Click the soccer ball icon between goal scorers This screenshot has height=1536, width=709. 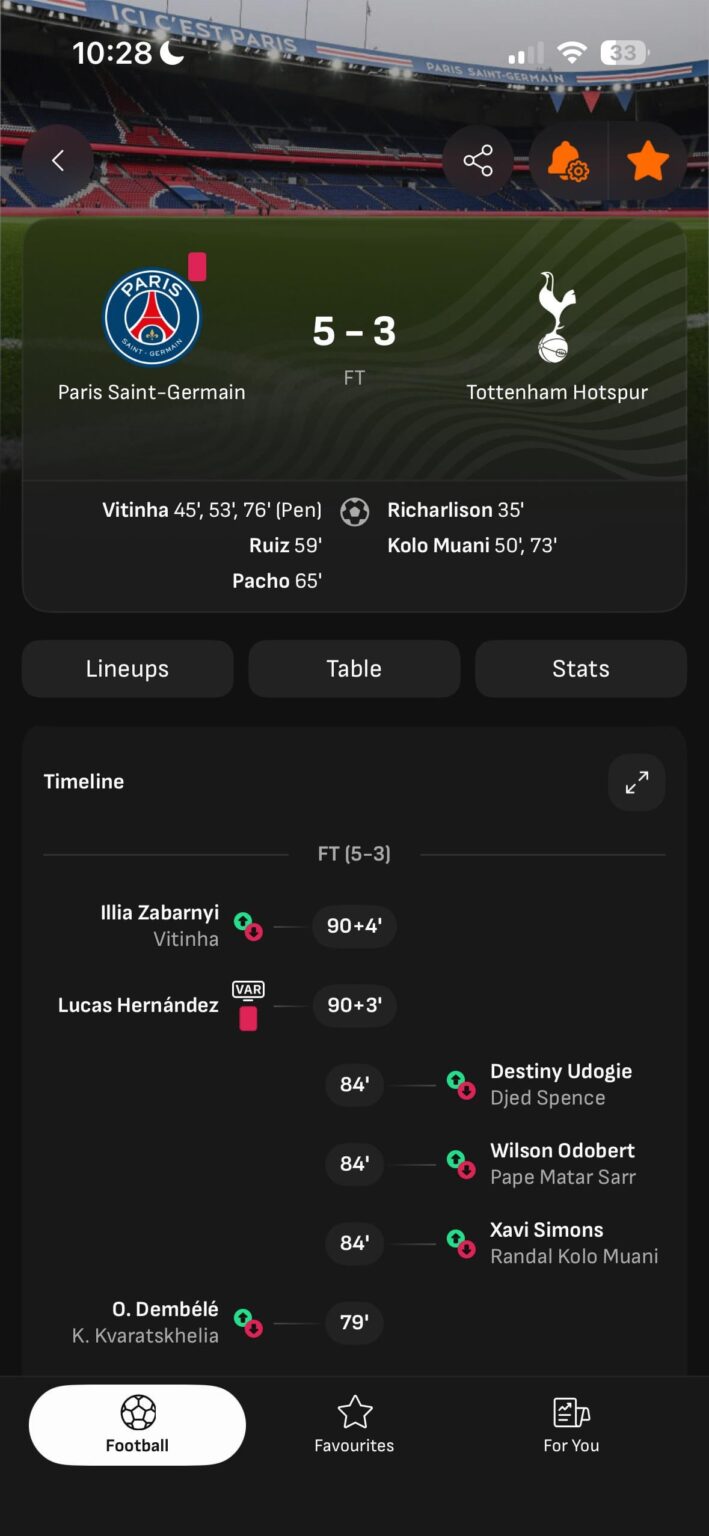point(354,511)
